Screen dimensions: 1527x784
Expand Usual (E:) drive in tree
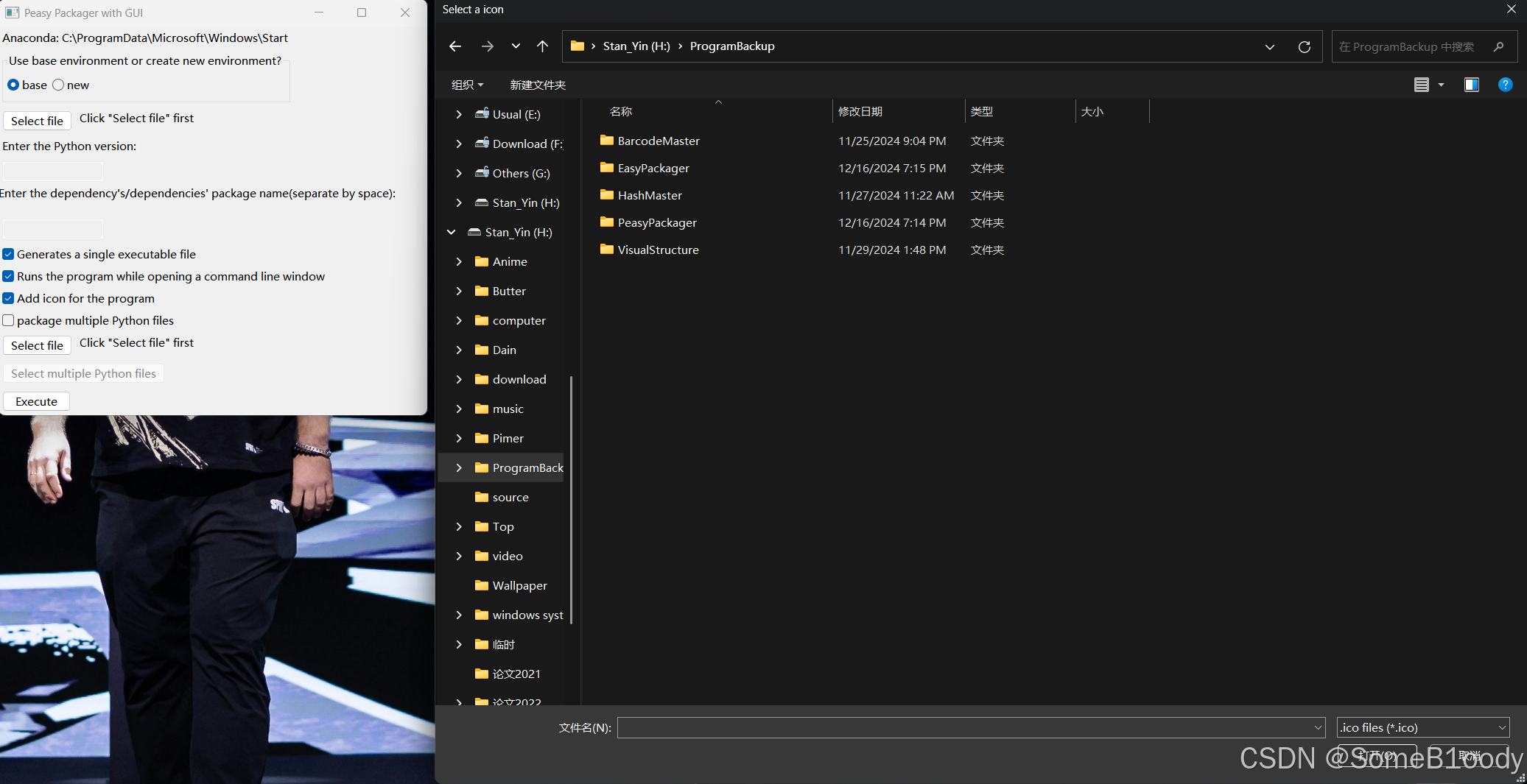coord(459,114)
